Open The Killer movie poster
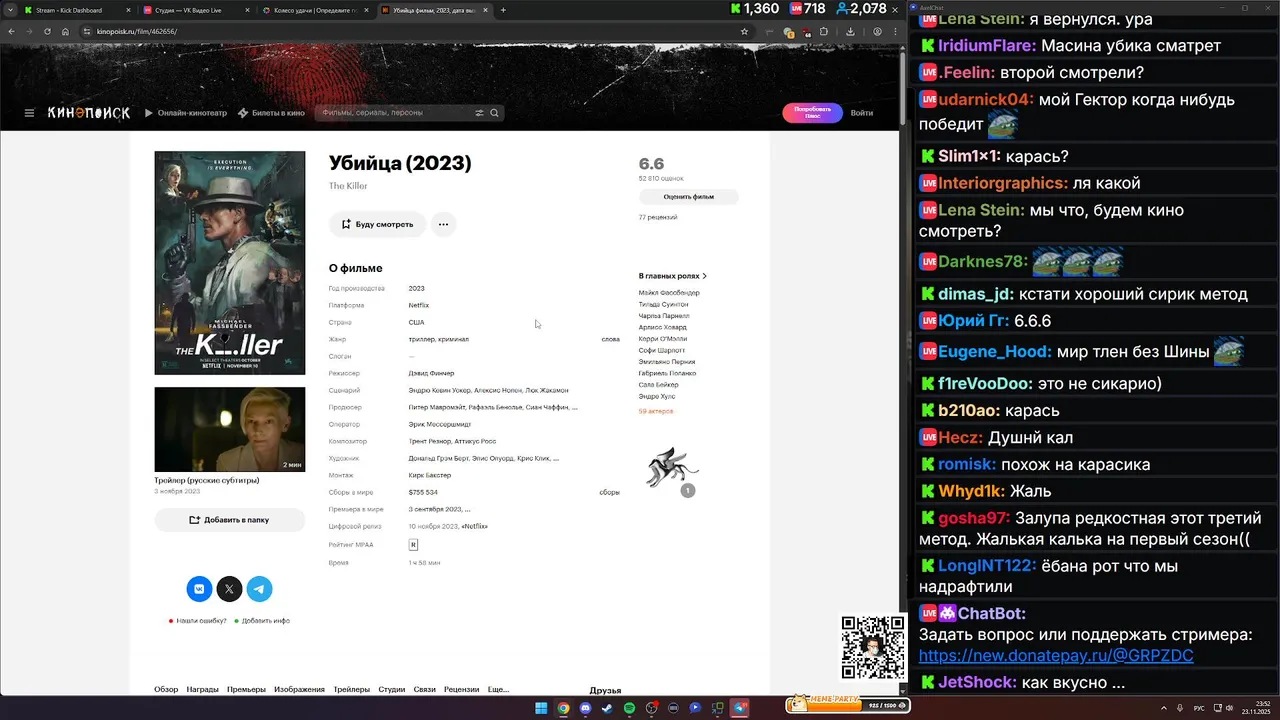This screenshot has width=1280, height=720. click(x=229, y=263)
